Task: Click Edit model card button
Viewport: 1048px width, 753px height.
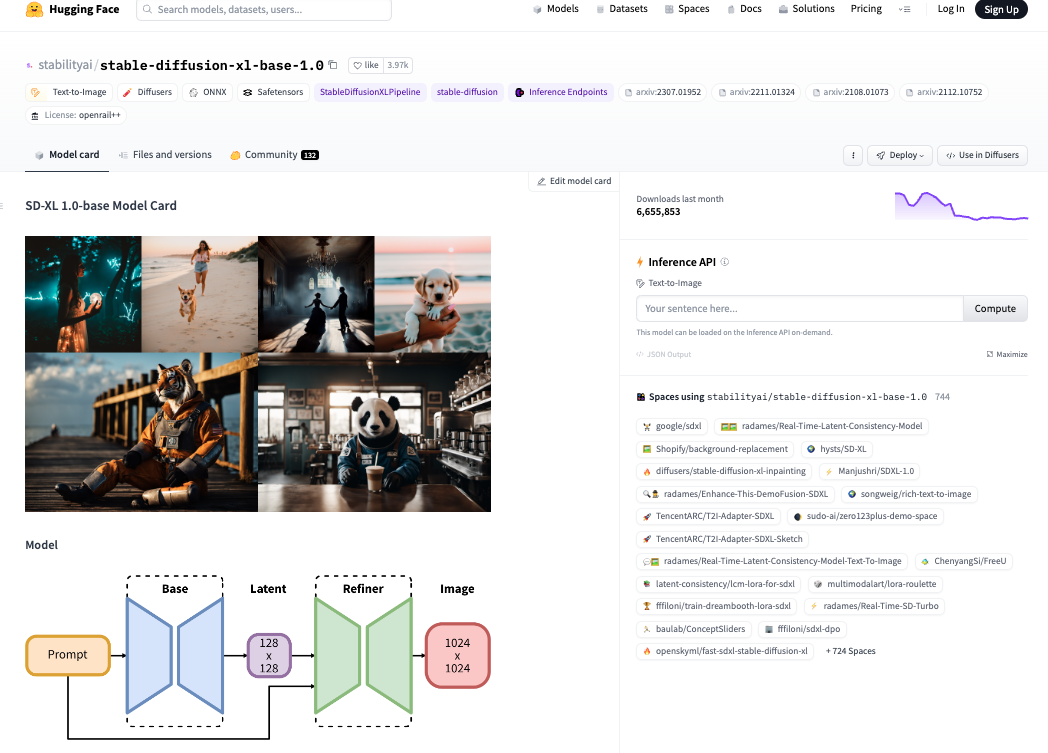Action: click(574, 181)
